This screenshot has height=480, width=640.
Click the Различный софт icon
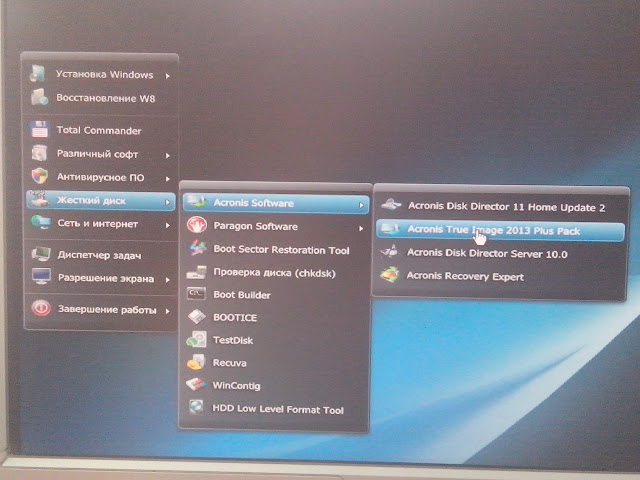tap(40, 153)
